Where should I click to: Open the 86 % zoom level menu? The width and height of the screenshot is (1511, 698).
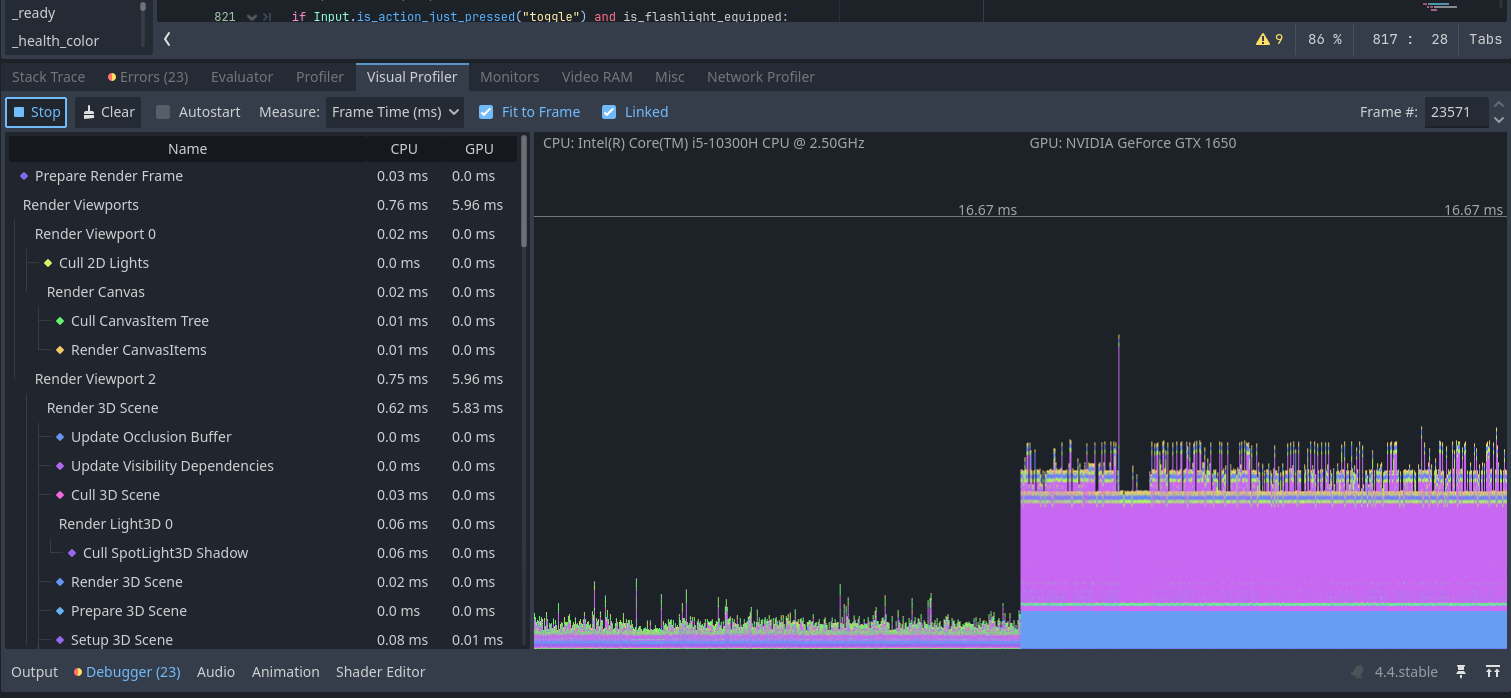tap(1323, 39)
